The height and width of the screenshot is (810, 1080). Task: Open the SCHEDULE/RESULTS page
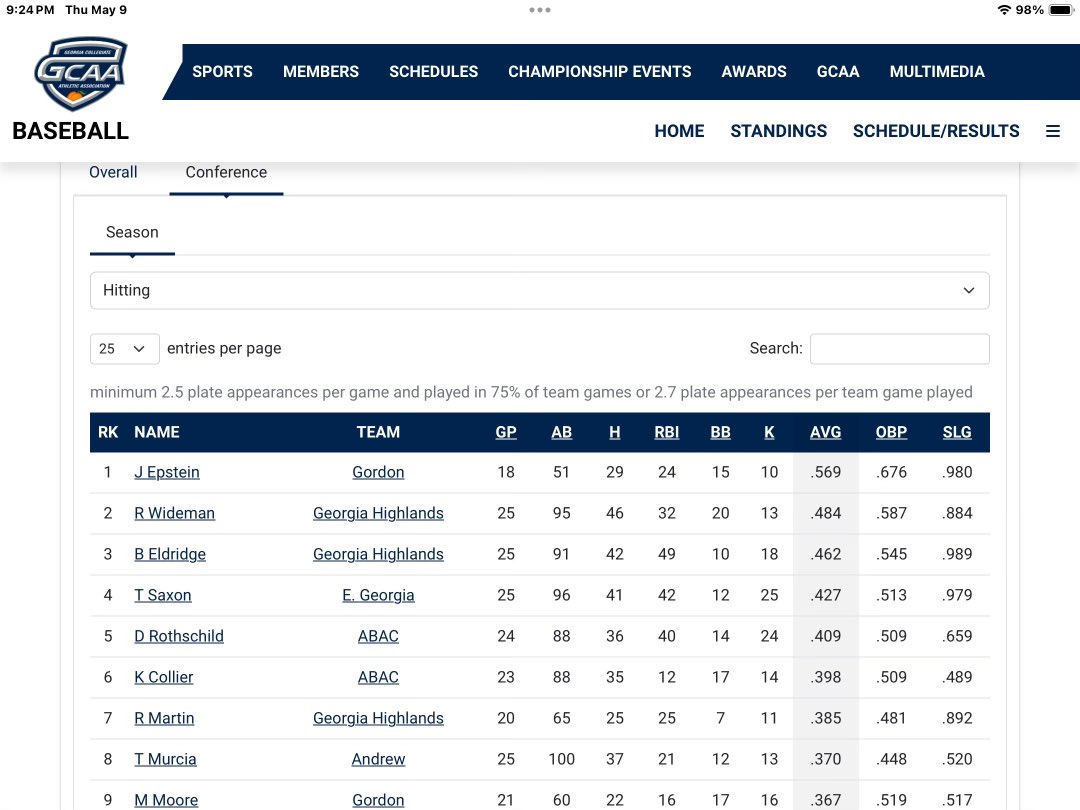coord(936,131)
